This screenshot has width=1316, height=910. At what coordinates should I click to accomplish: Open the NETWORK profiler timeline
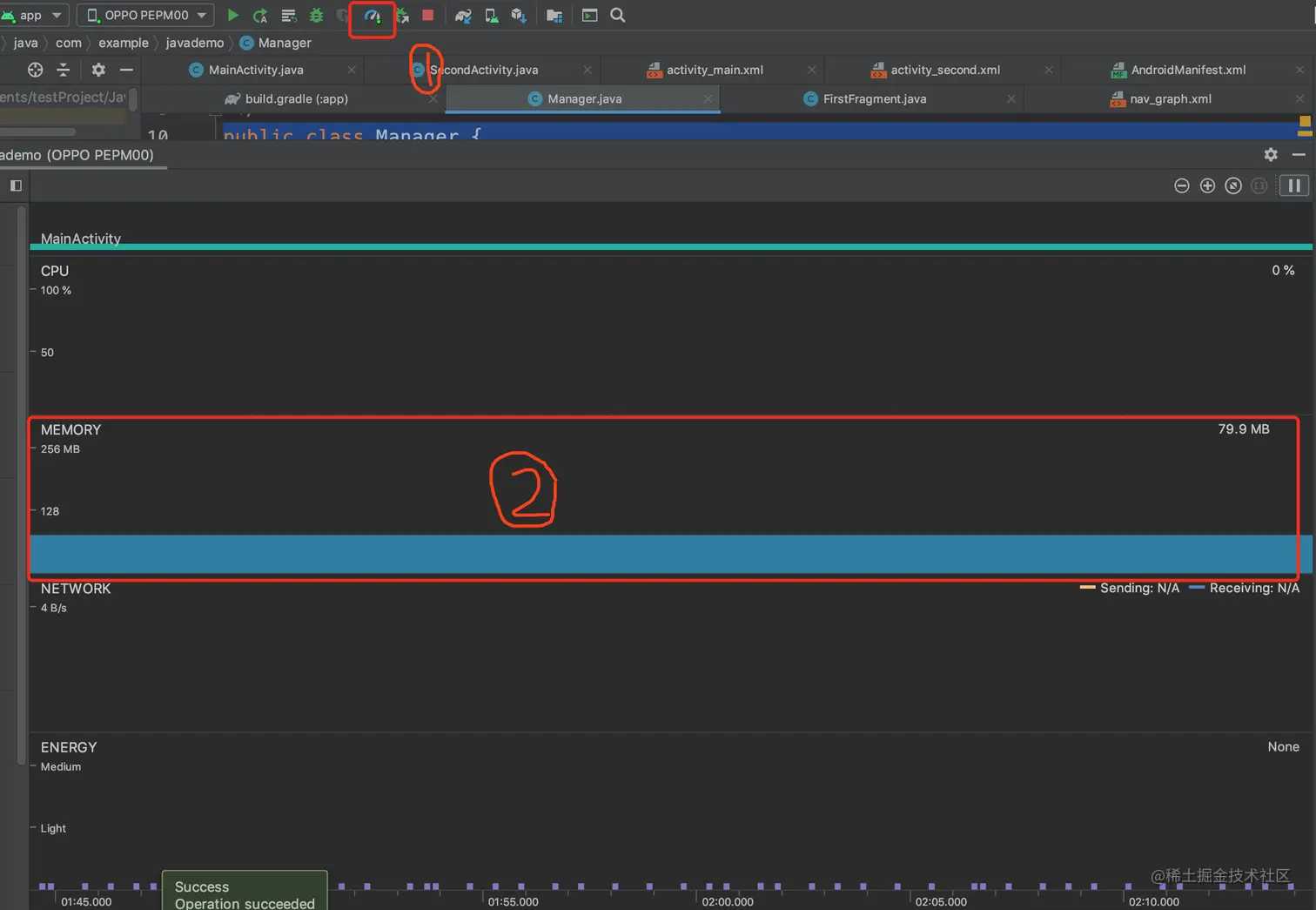coord(670,655)
